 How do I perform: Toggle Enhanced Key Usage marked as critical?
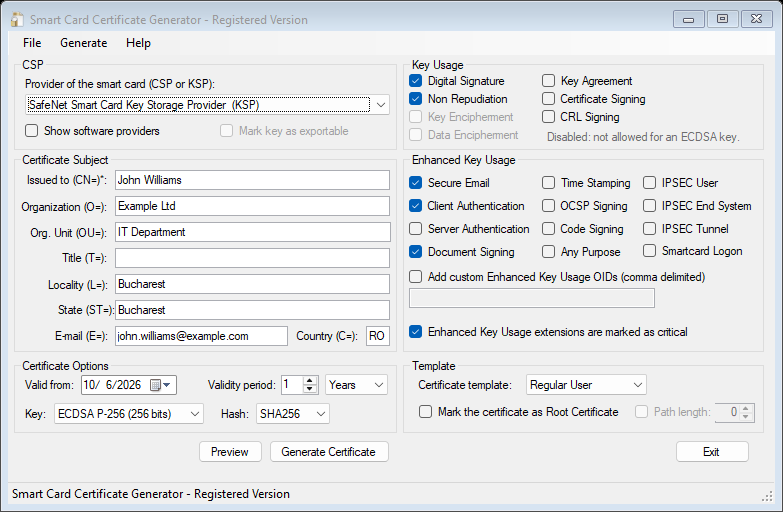click(415, 332)
